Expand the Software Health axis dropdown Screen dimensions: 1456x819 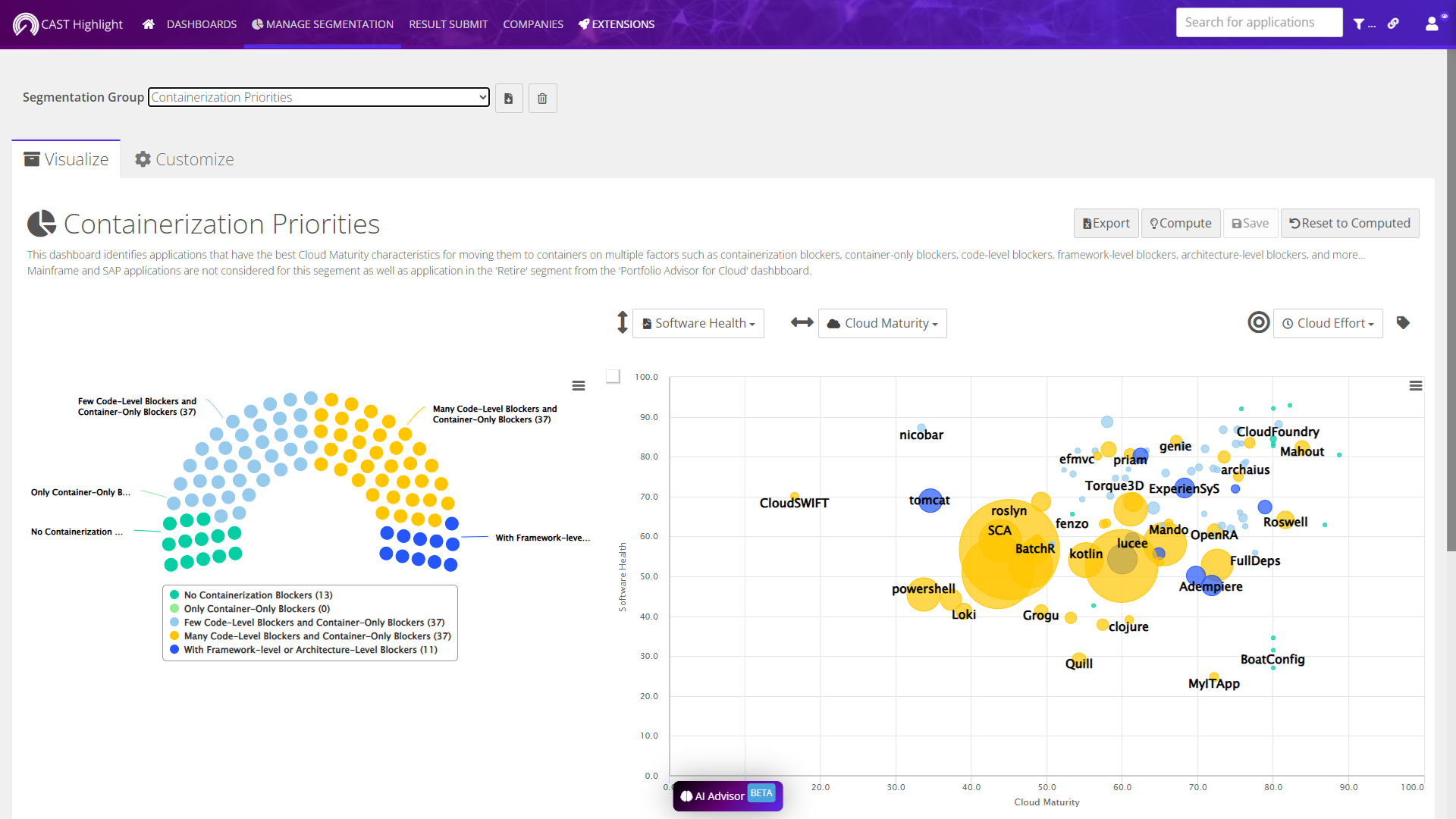point(698,324)
